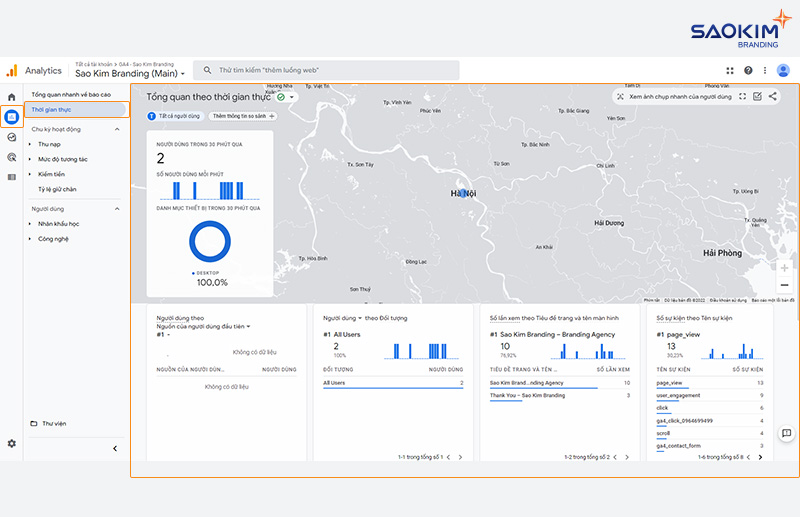Click the users per minute bar chart
Screen dimensions: 800x517
pos(209,190)
